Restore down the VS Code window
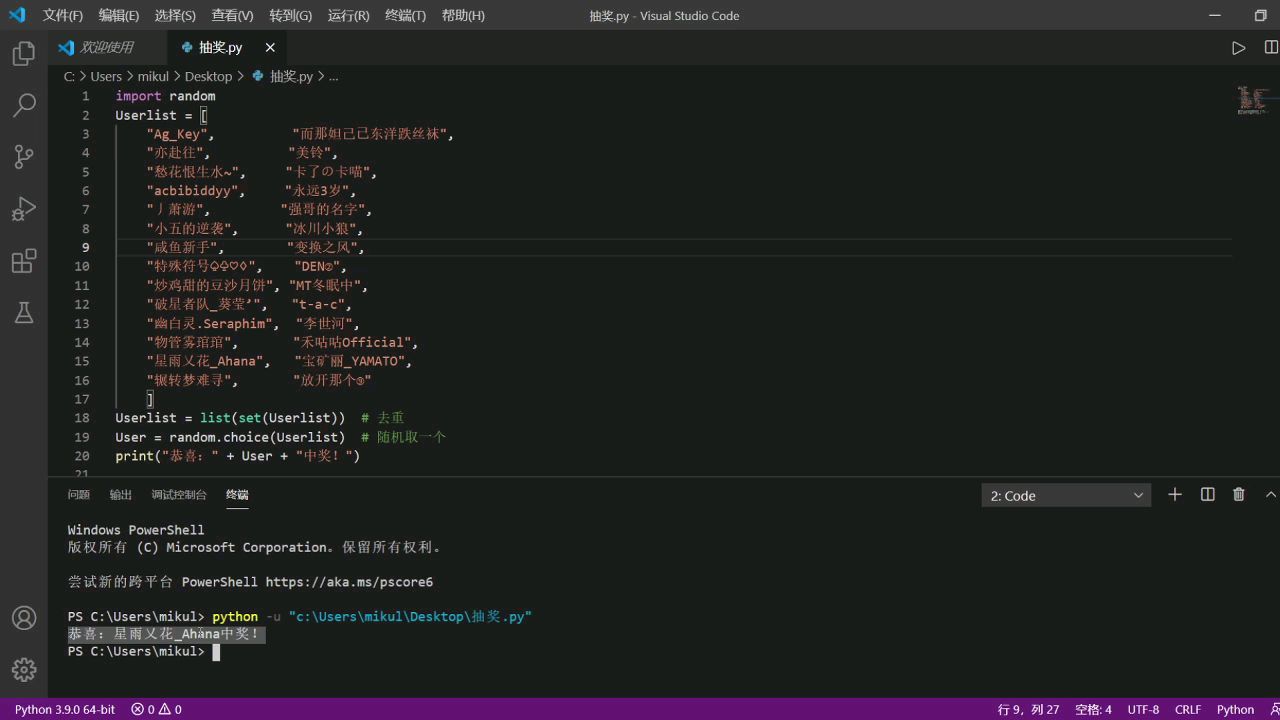1280x720 pixels. (1260, 15)
